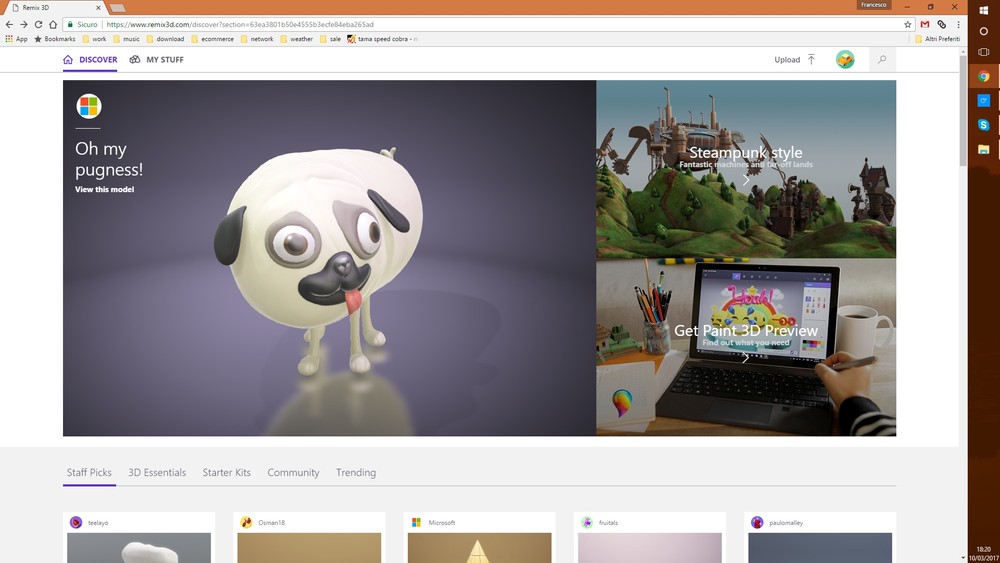Switch to the Trending tab
The height and width of the screenshot is (563, 1000).
pos(356,472)
